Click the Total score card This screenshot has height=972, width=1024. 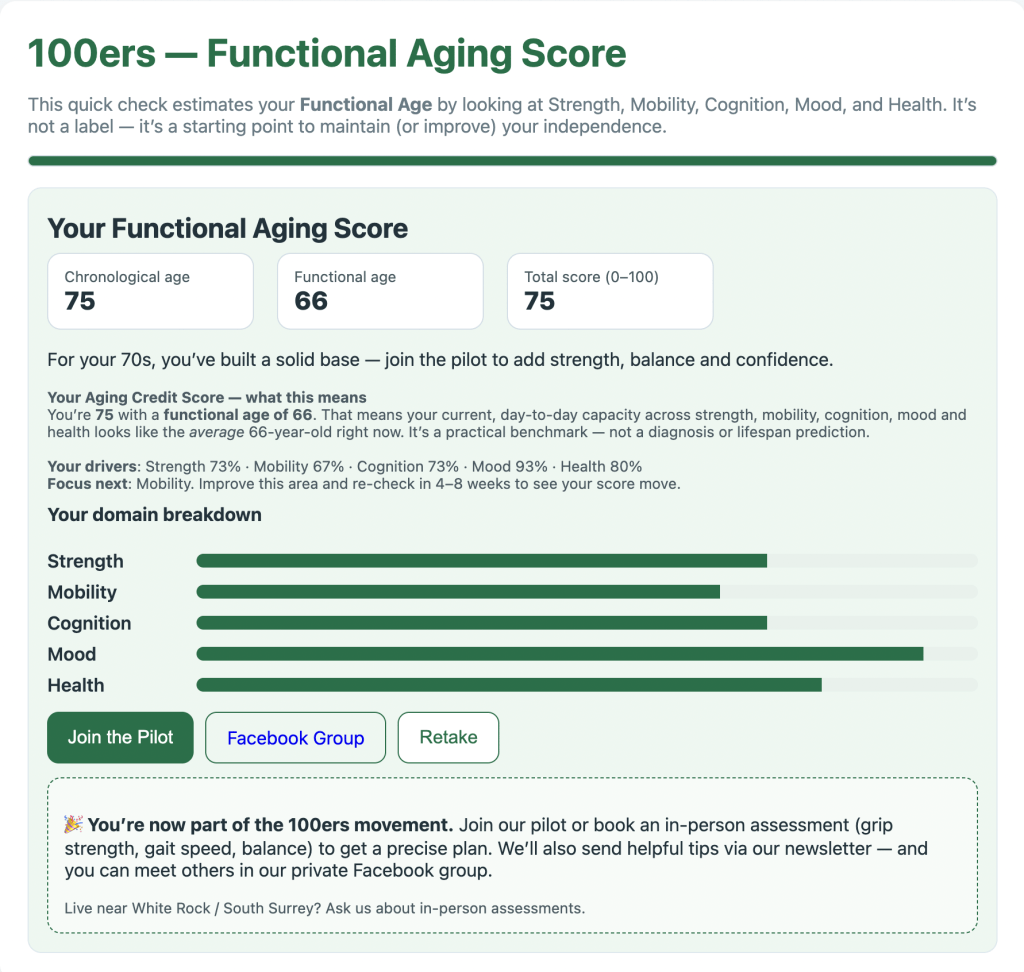[x=610, y=291]
